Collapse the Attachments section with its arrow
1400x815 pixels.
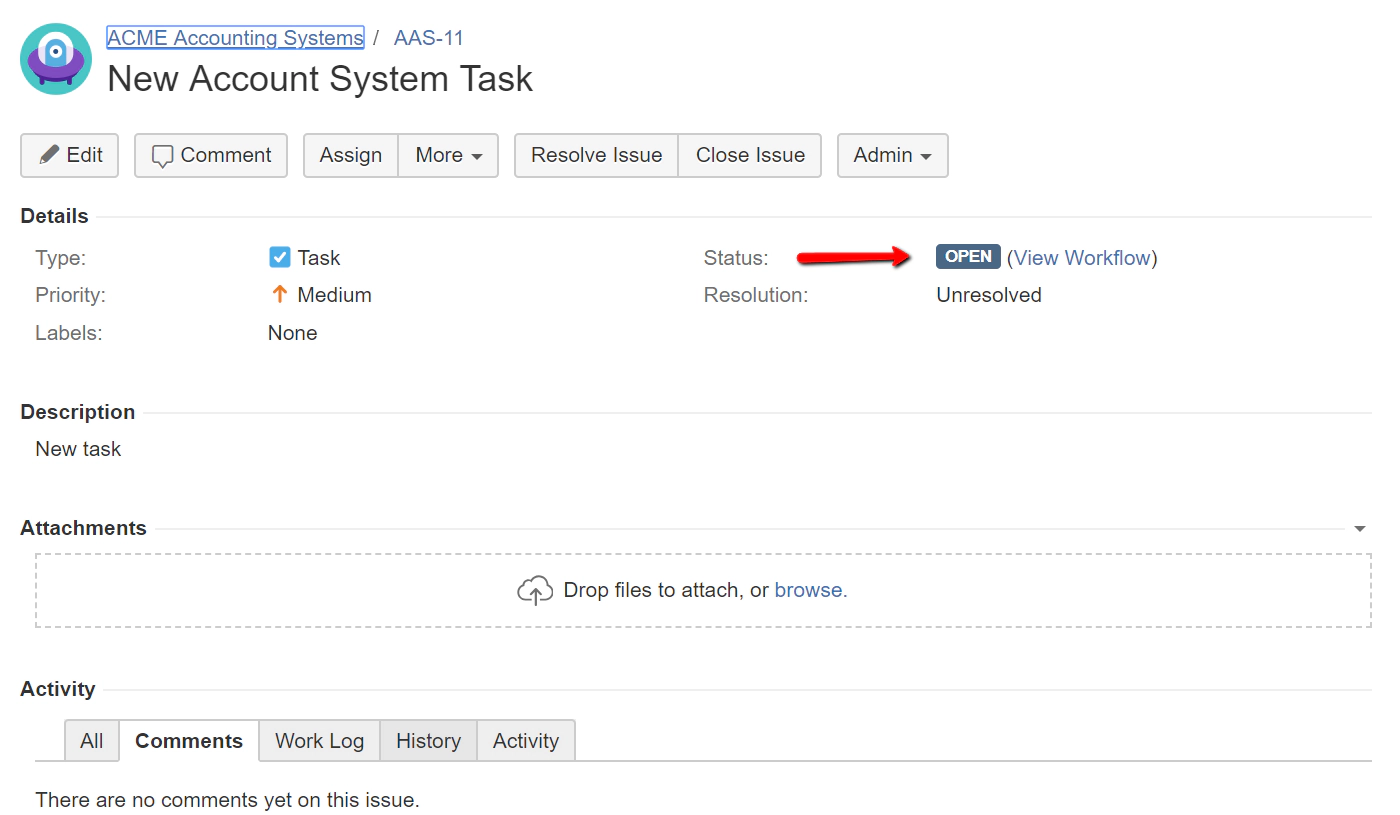(1358, 527)
